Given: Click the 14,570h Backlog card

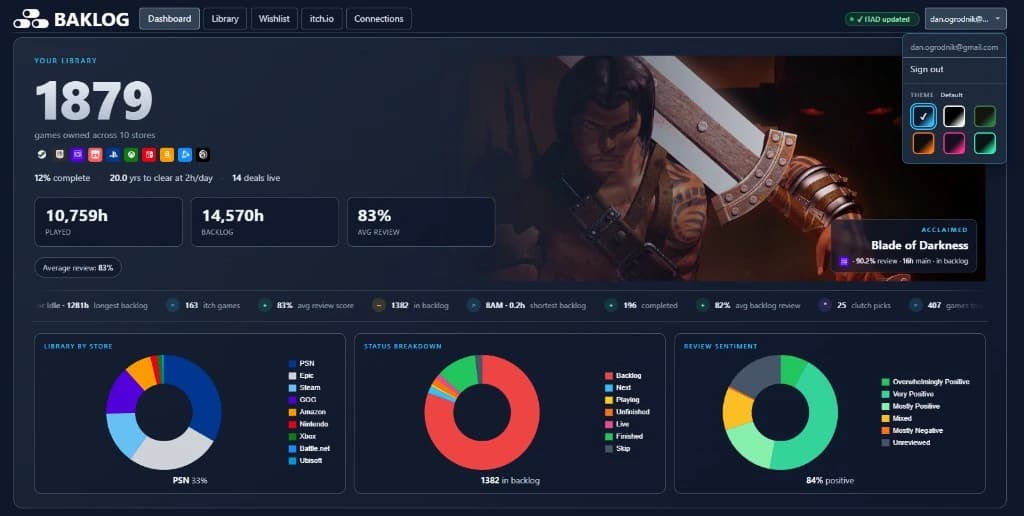Looking at the screenshot, I should pyautogui.click(x=264, y=222).
